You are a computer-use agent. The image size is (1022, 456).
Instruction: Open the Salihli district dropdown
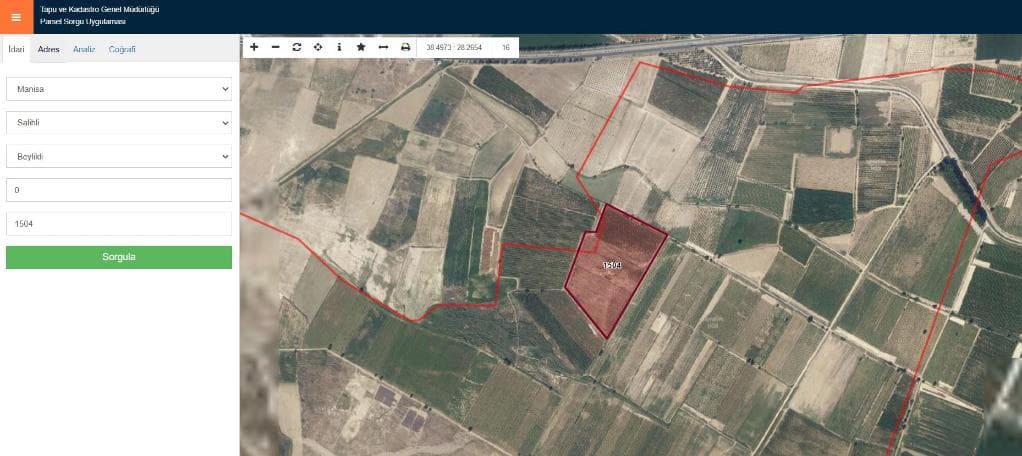[x=119, y=123]
